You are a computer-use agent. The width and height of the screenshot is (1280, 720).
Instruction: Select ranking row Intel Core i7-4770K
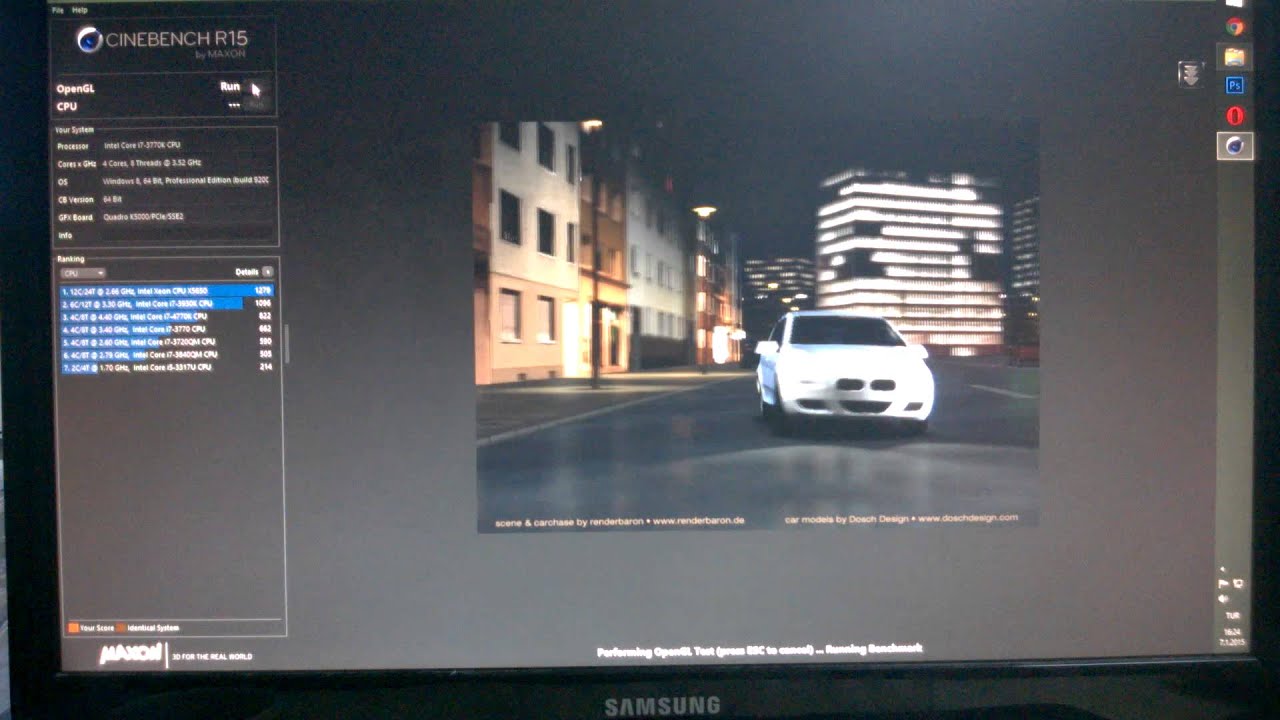(x=166, y=316)
